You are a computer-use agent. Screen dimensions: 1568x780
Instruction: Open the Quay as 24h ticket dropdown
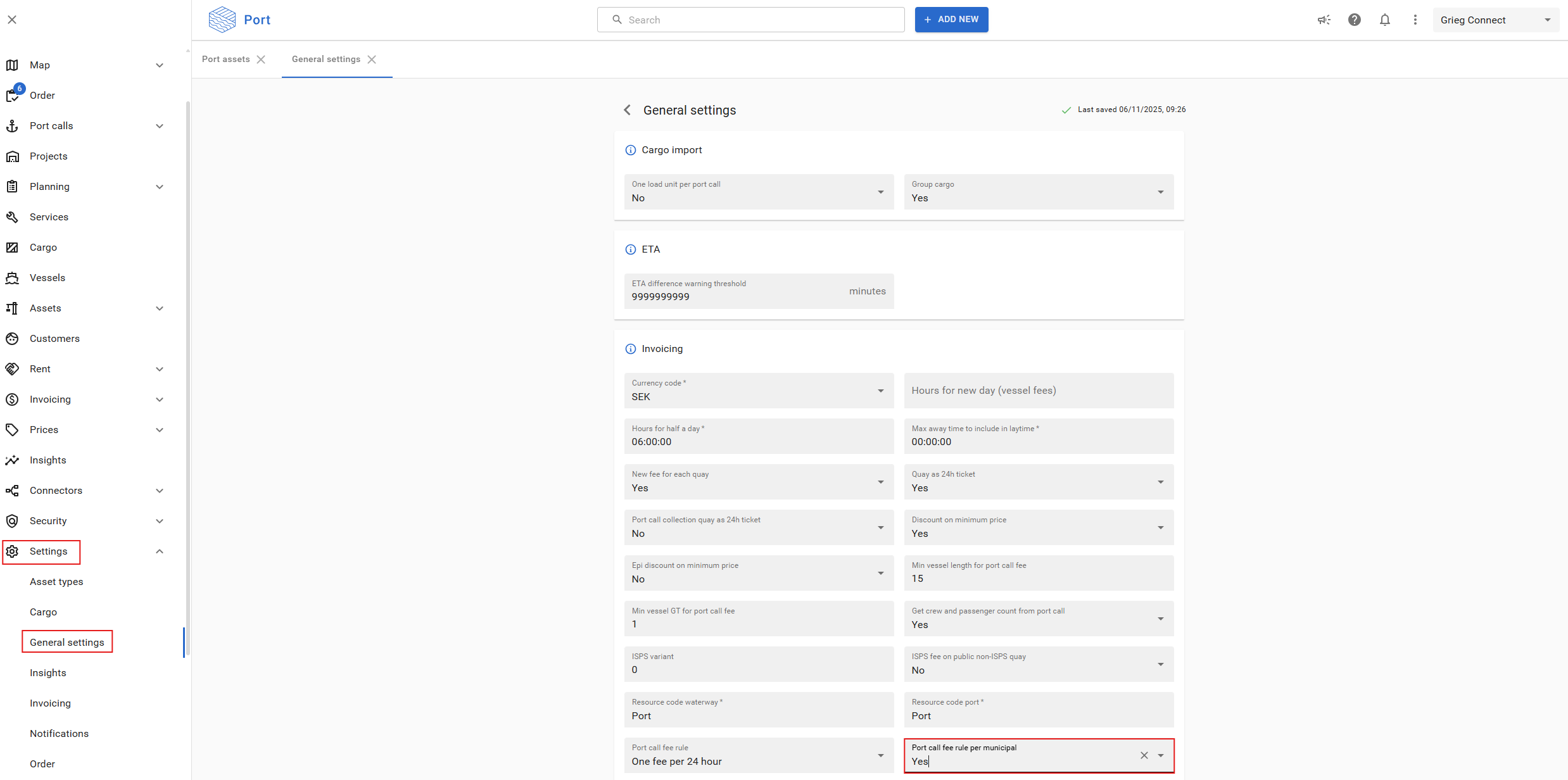click(1160, 482)
